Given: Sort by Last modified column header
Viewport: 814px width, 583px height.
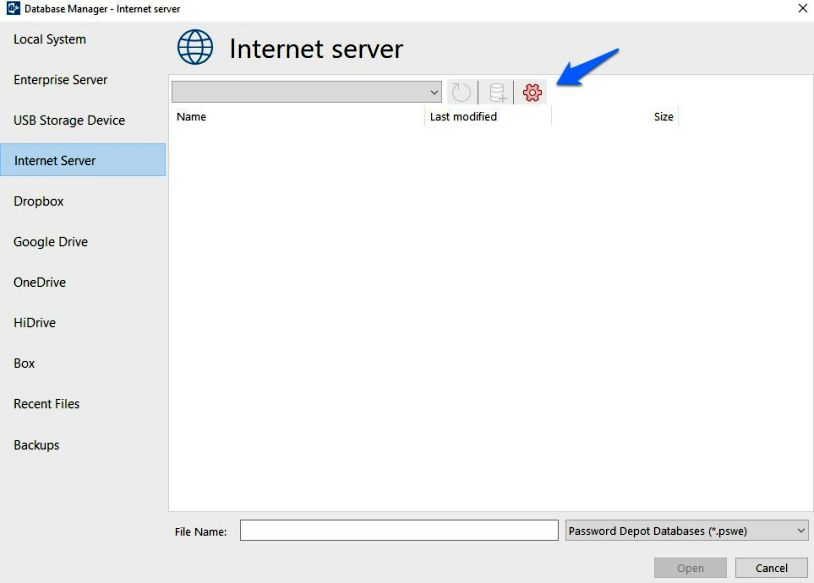Looking at the screenshot, I should (488, 117).
